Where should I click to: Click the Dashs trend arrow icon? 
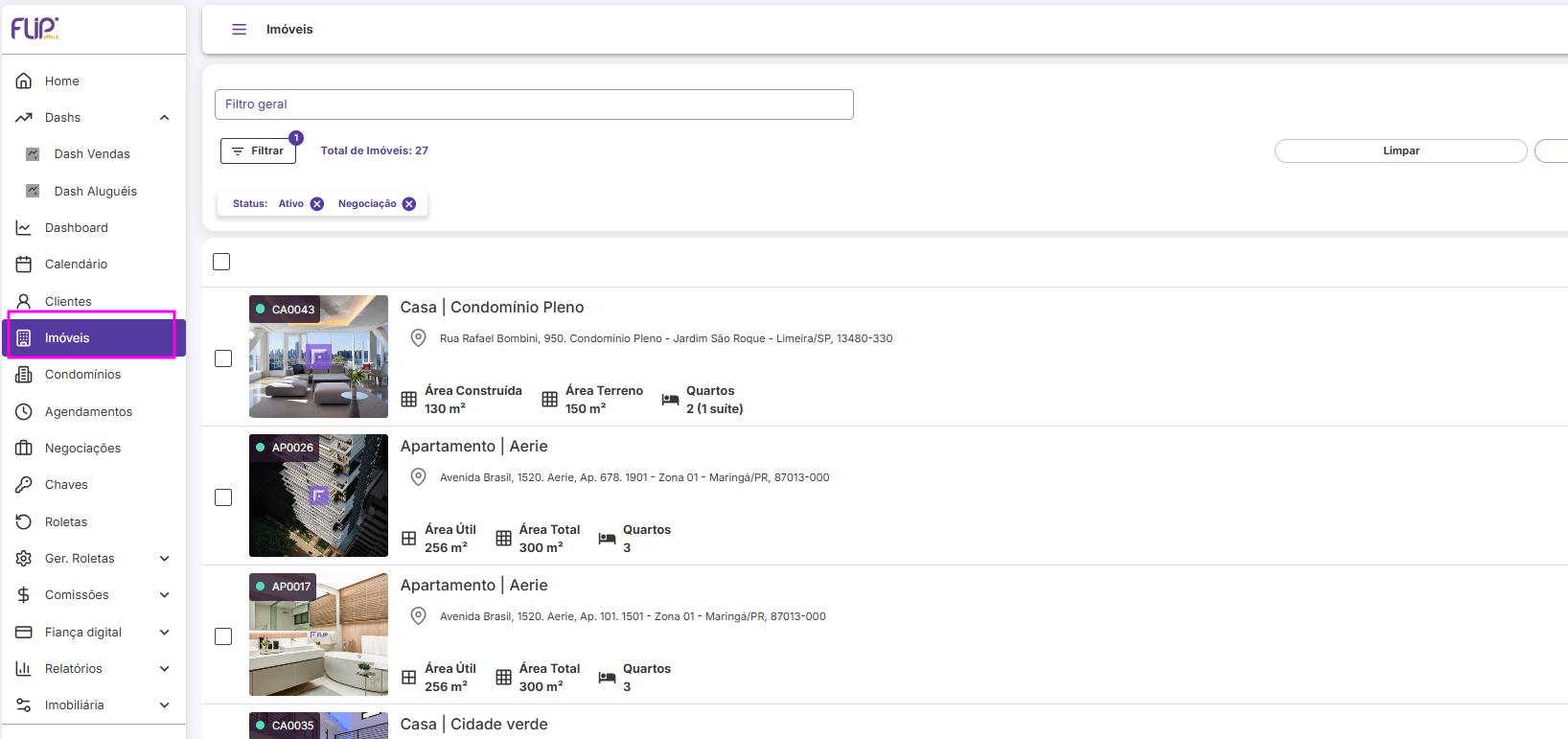(24, 118)
